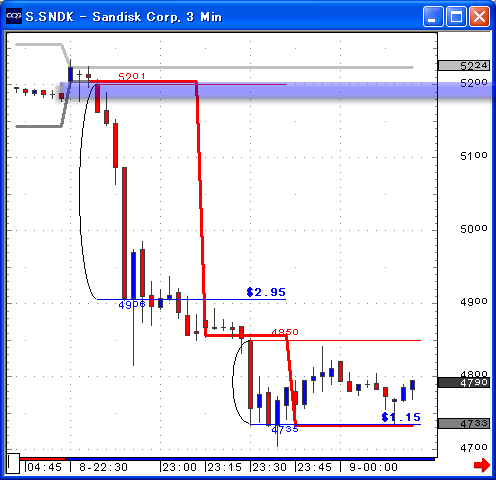Click the 23:00 time axis label
This screenshot has height=480, width=496.
point(180,467)
